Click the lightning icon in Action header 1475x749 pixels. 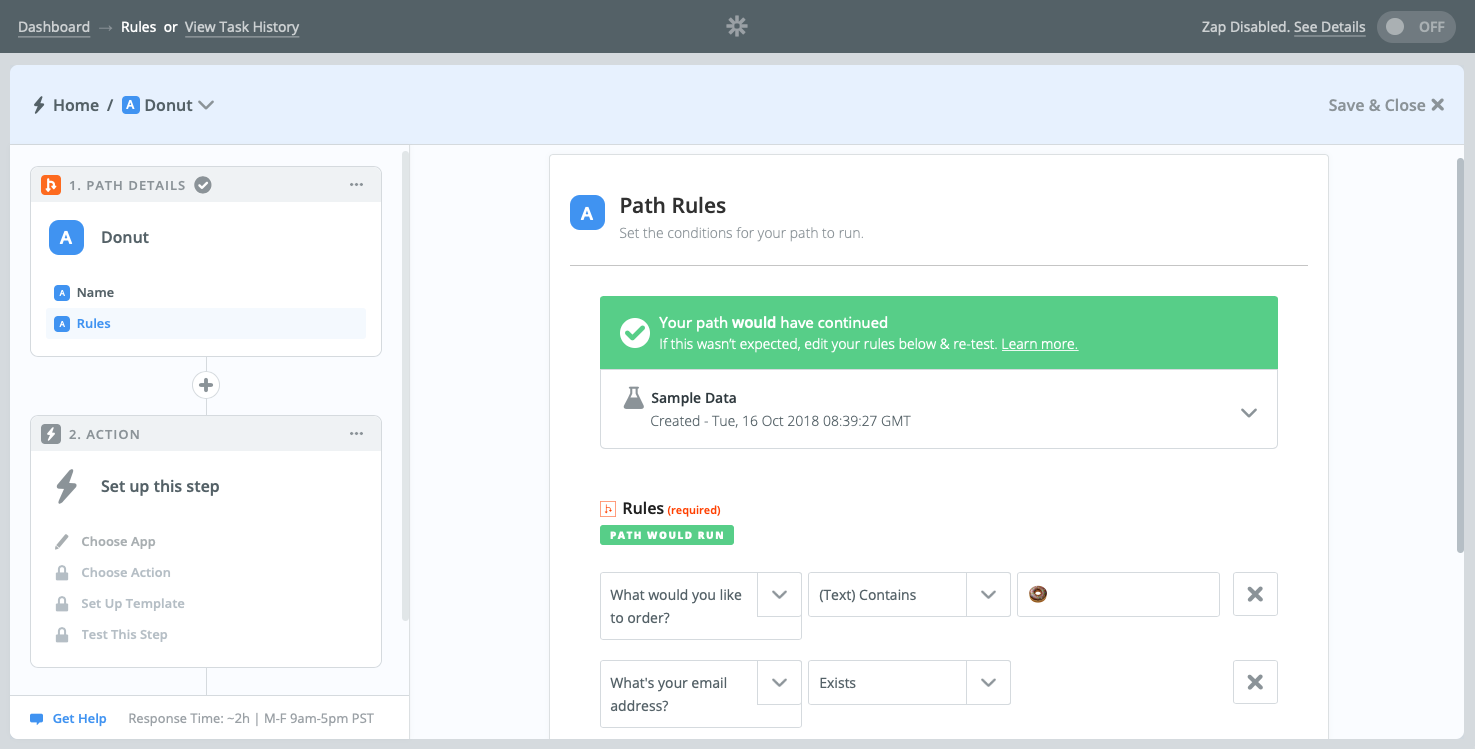coord(51,434)
